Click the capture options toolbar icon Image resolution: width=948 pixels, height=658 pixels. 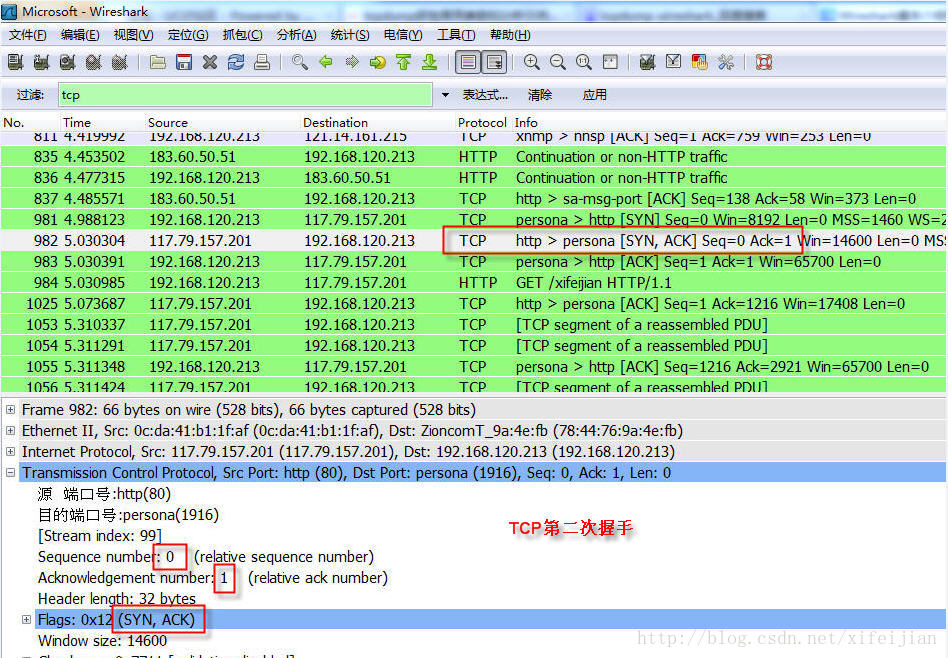pos(41,62)
